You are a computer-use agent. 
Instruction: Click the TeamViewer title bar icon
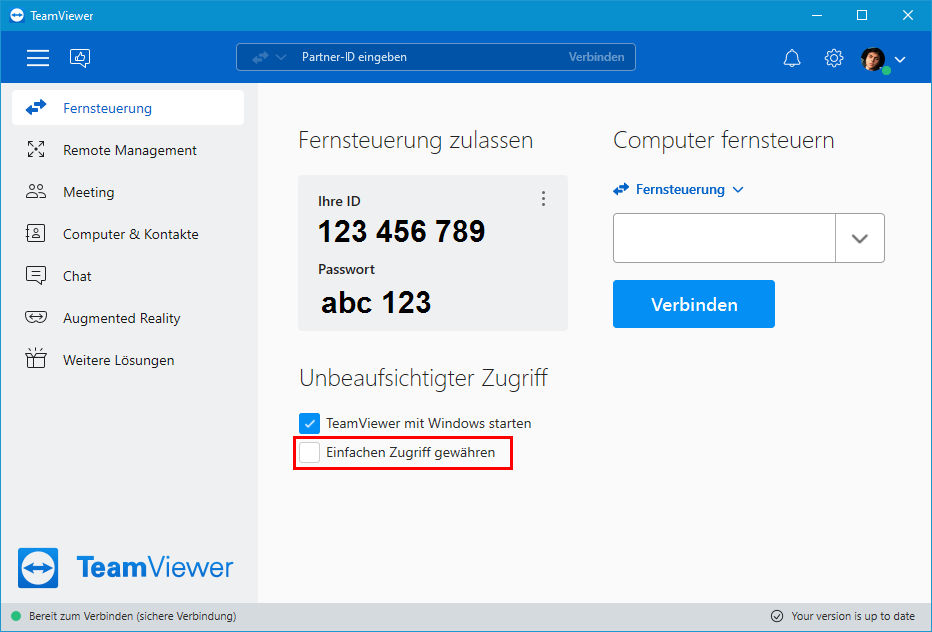click(17, 15)
